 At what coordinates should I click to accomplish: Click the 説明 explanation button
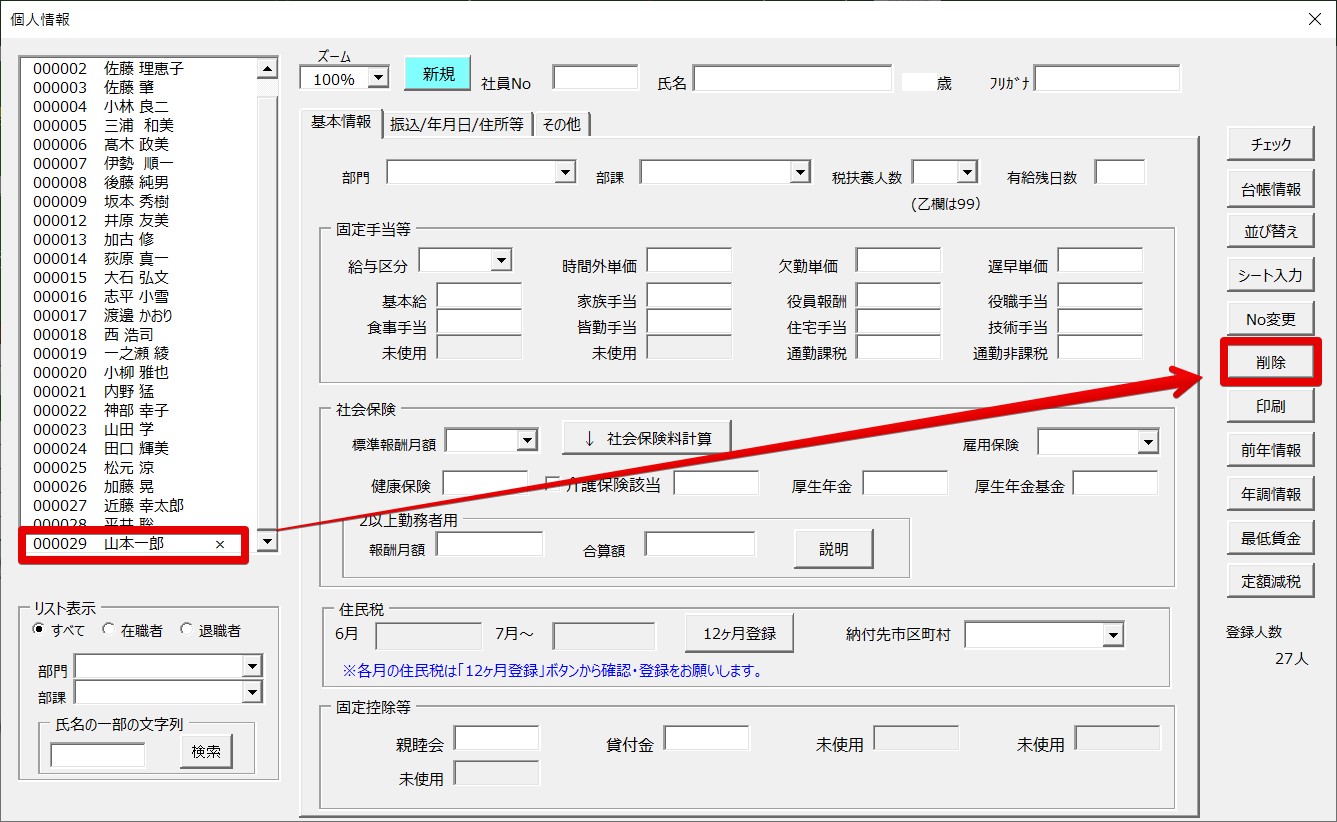834,549
